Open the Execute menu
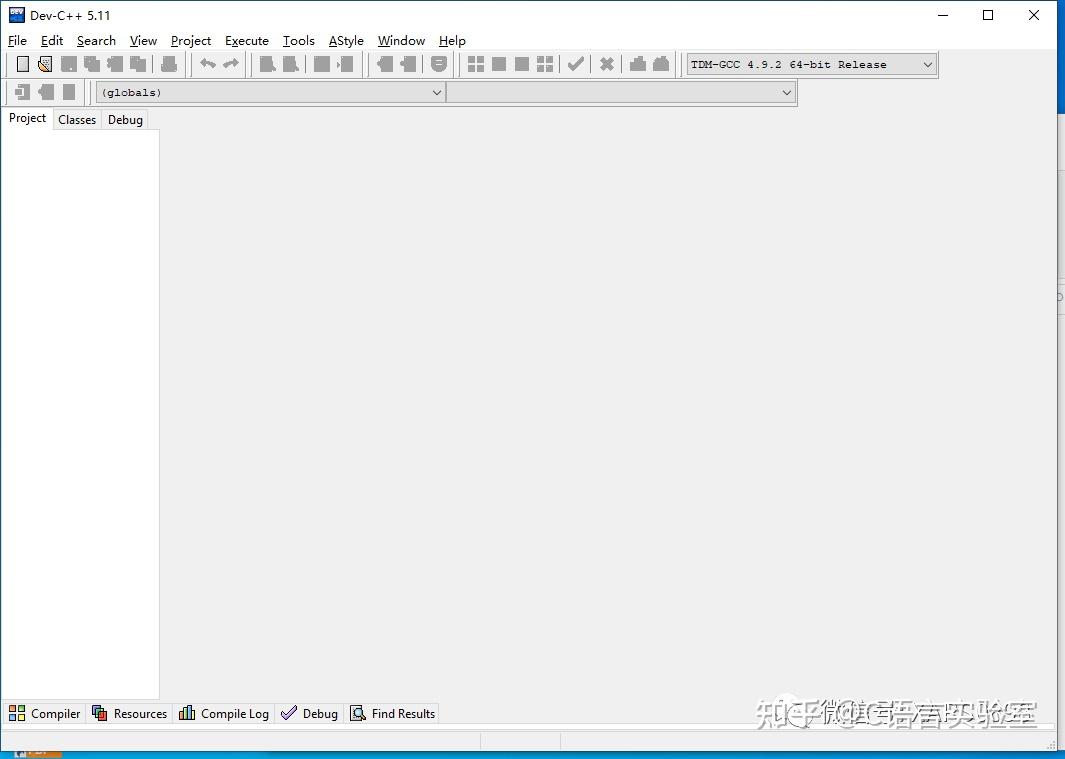1065x759 pixels. pos(247,41)
